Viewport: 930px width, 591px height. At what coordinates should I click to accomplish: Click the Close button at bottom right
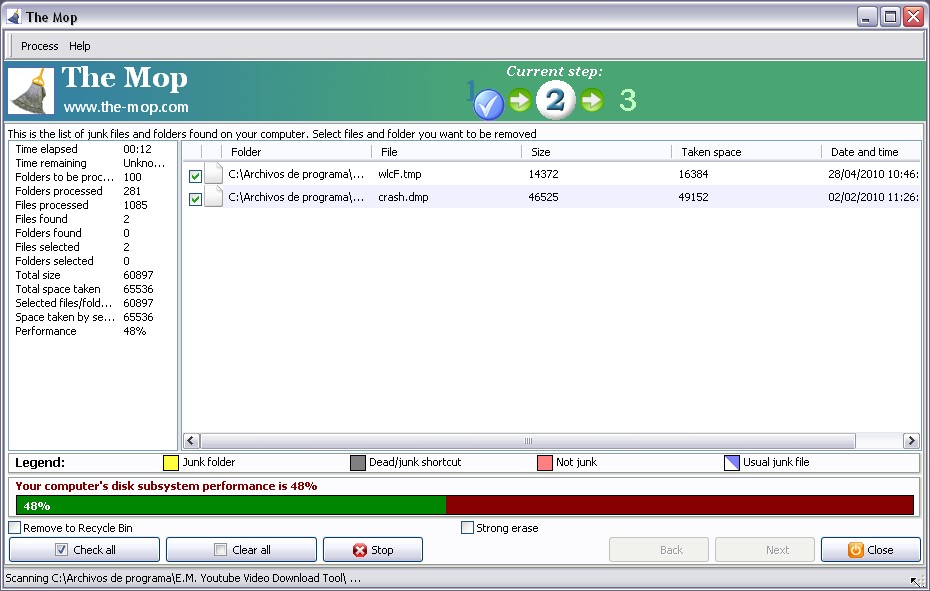[870, 549]
